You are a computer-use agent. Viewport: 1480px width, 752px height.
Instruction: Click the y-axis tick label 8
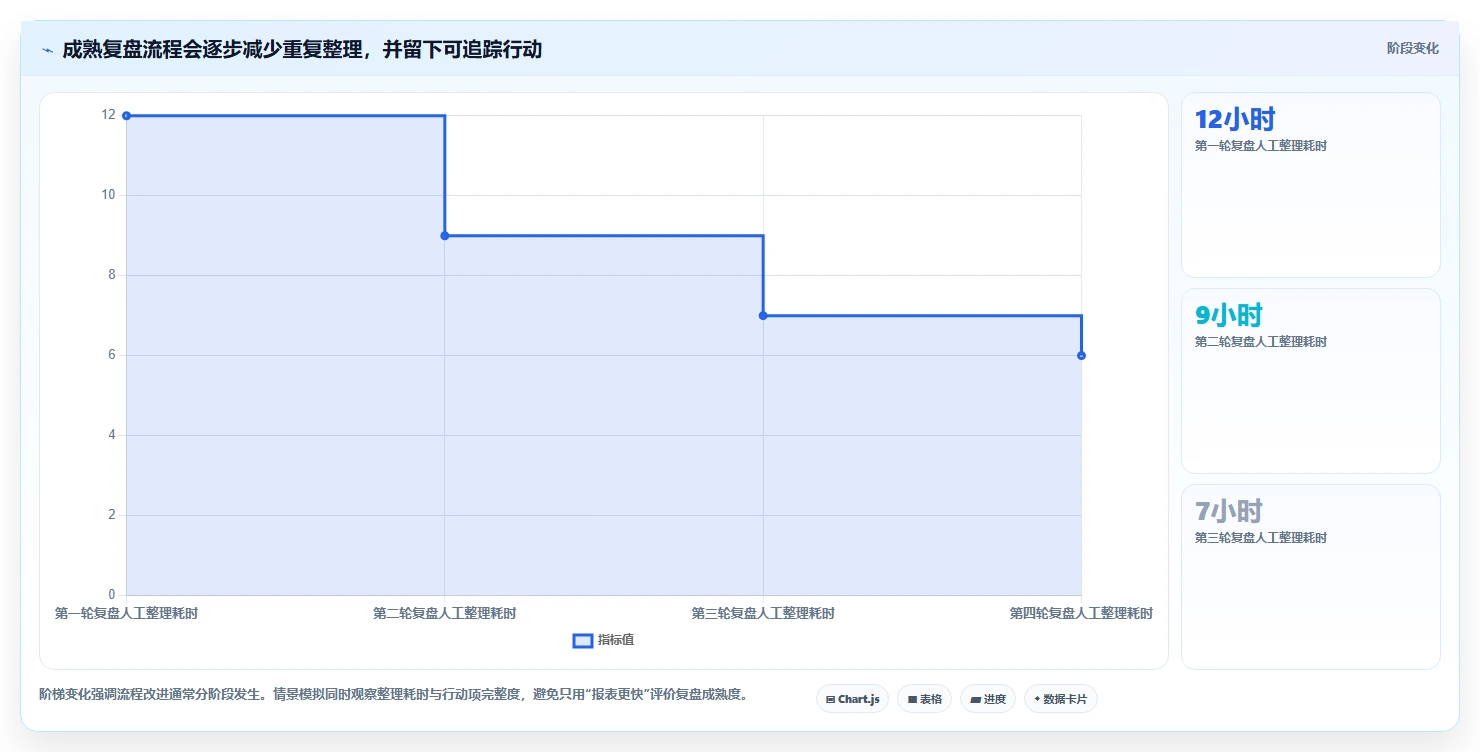pos(112,275)
